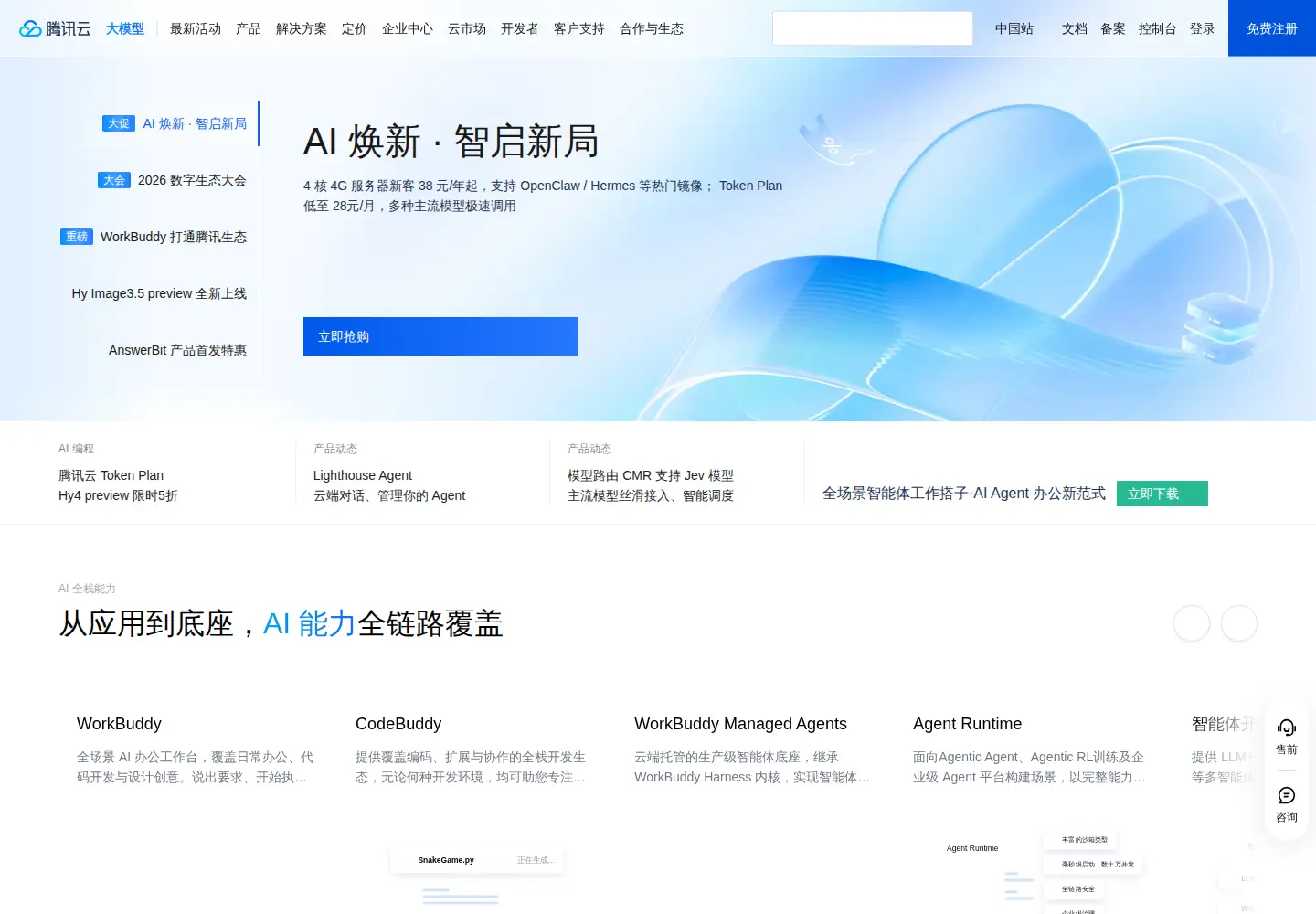1316x914 pixels.
Task: Click the green 立即下载 button
Action: tap(1162, 494)
